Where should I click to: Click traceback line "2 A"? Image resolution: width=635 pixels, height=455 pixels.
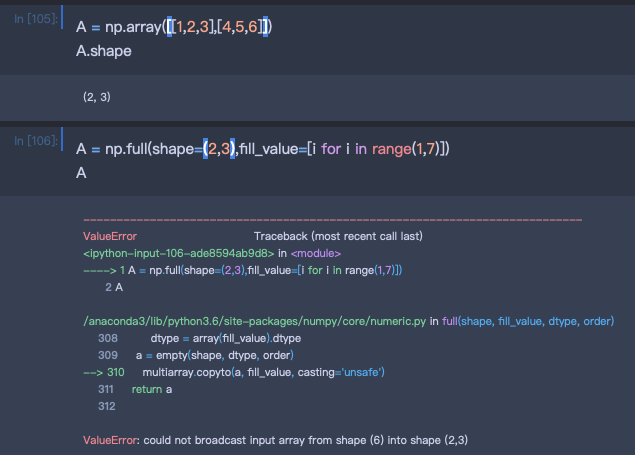(113, 288)
